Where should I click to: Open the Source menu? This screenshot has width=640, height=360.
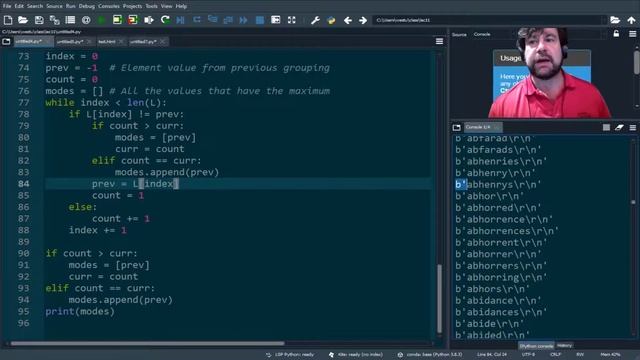[54, 6]
